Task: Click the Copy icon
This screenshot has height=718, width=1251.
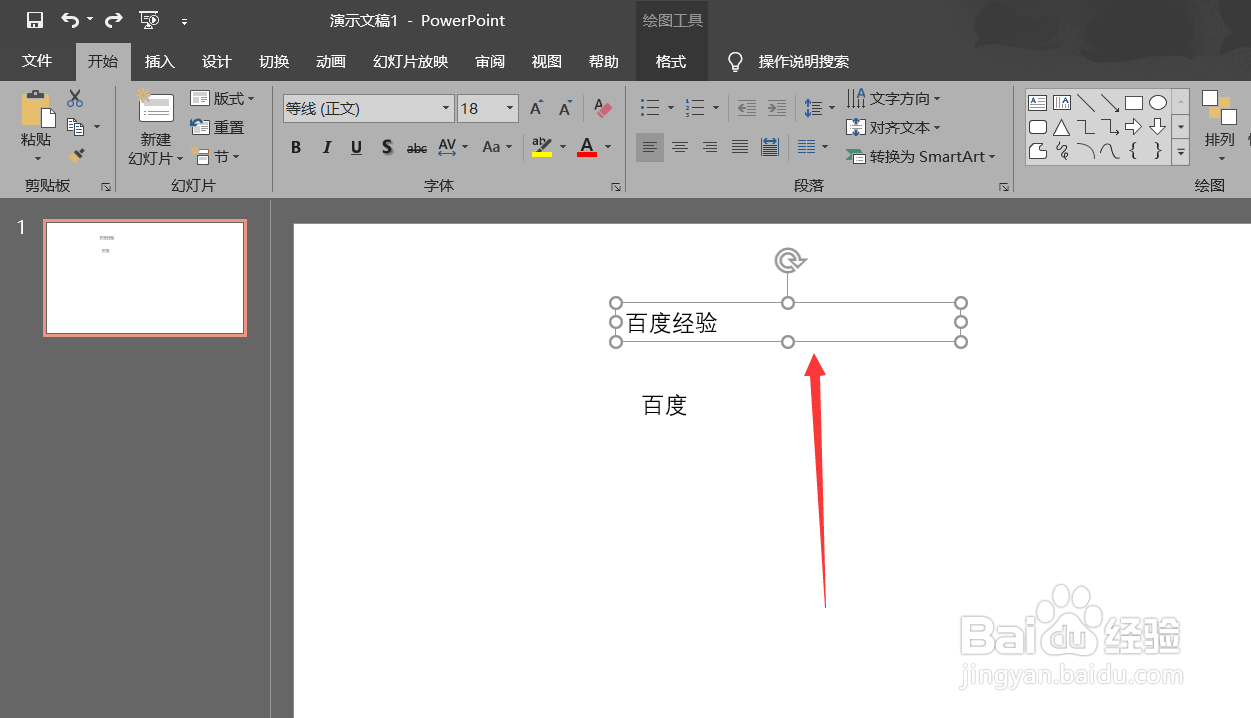Action: pyautogui.click(x=75, y=127)
